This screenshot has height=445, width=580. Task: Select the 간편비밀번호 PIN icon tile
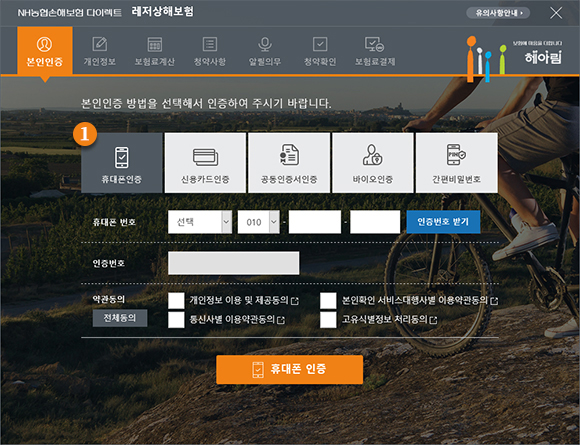(x=456, y=163)
